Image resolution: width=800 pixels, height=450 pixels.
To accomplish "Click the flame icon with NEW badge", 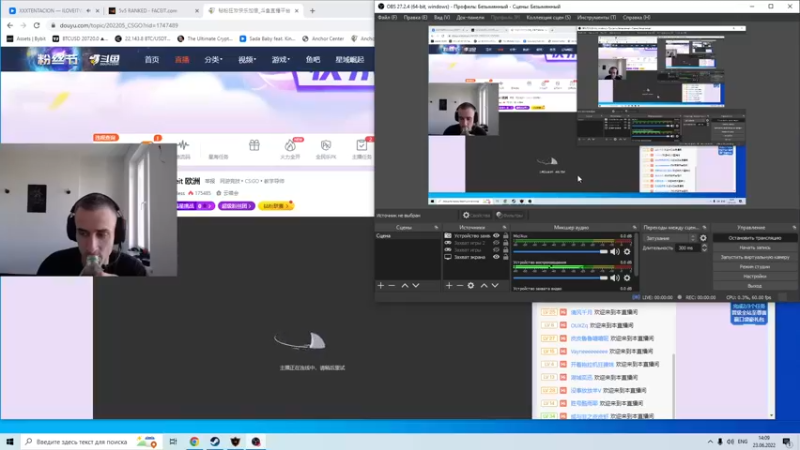I will (290, 145).
